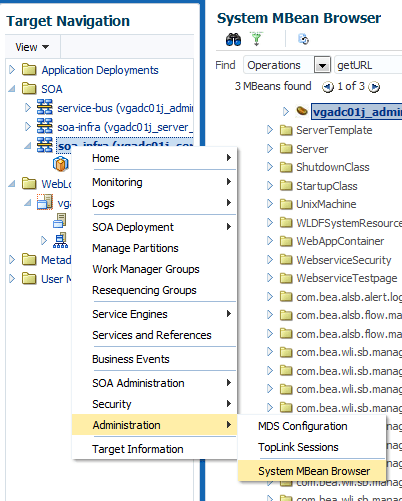Select MDS Configuration in the submenu
402x501 pixels.
pos(312,426)
